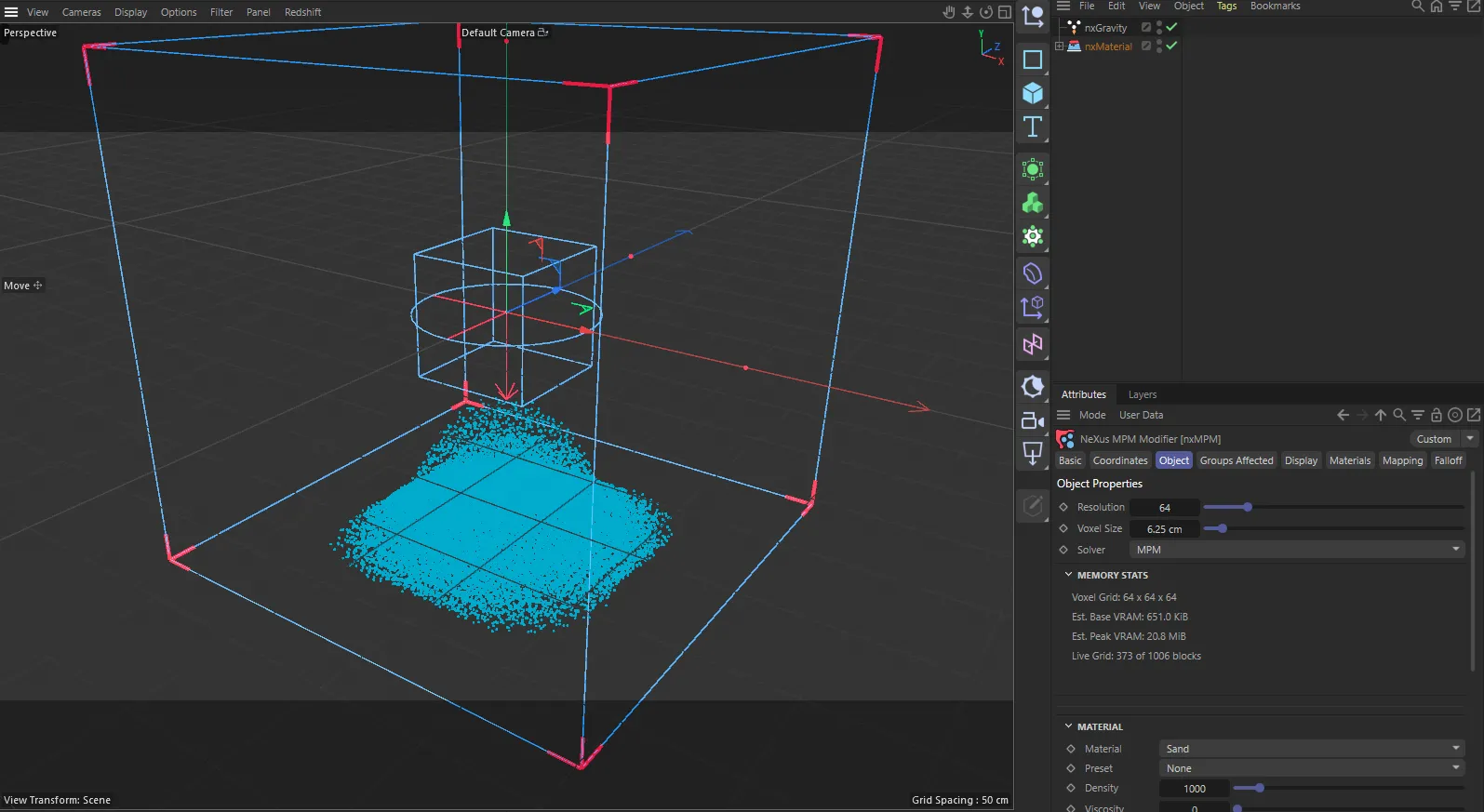This screenshot has height=812, width=1484.
Task: Open the Field cube-with-axis icon
Action: point(1033,307)
